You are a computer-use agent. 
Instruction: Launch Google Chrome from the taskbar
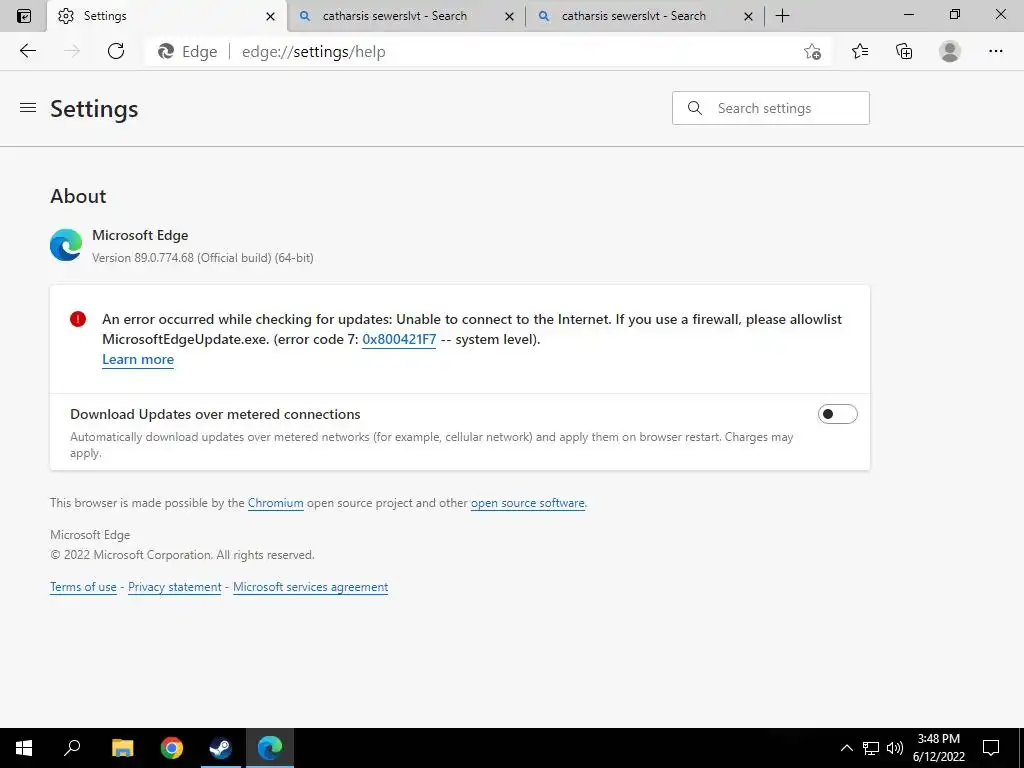[x=172, y=748]
